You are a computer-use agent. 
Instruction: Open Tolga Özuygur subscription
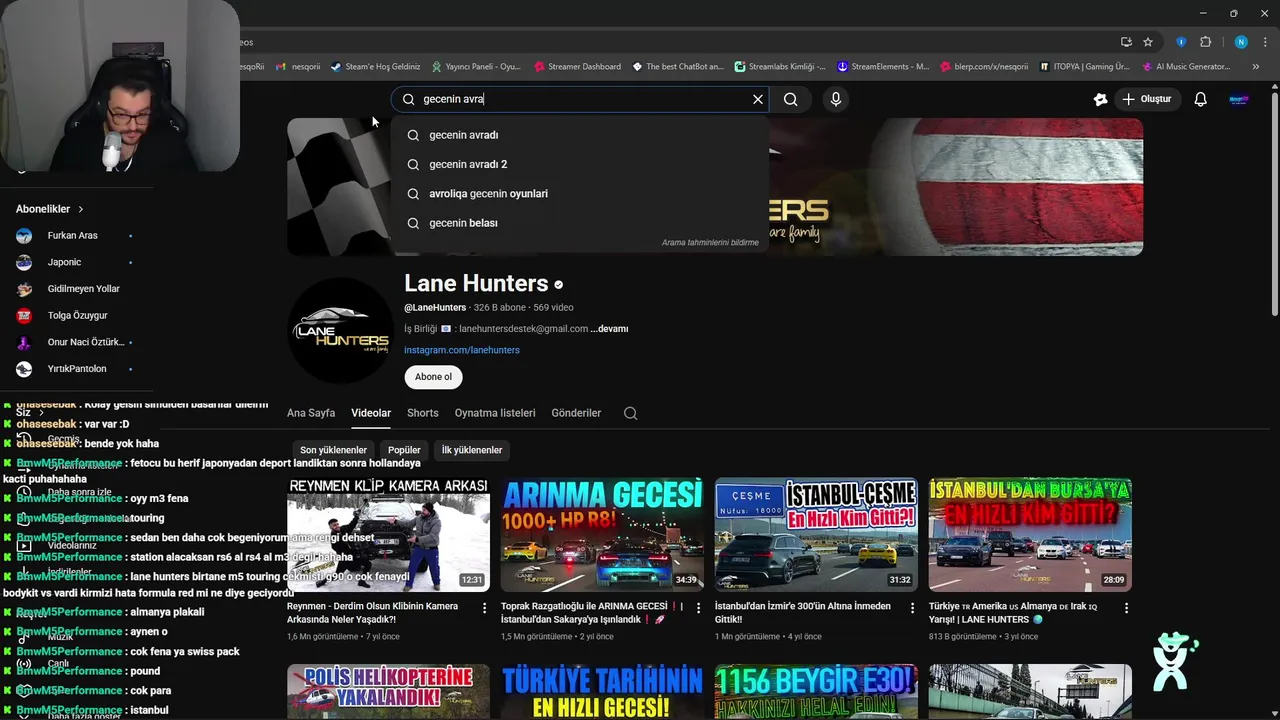[x=75, y=316]
